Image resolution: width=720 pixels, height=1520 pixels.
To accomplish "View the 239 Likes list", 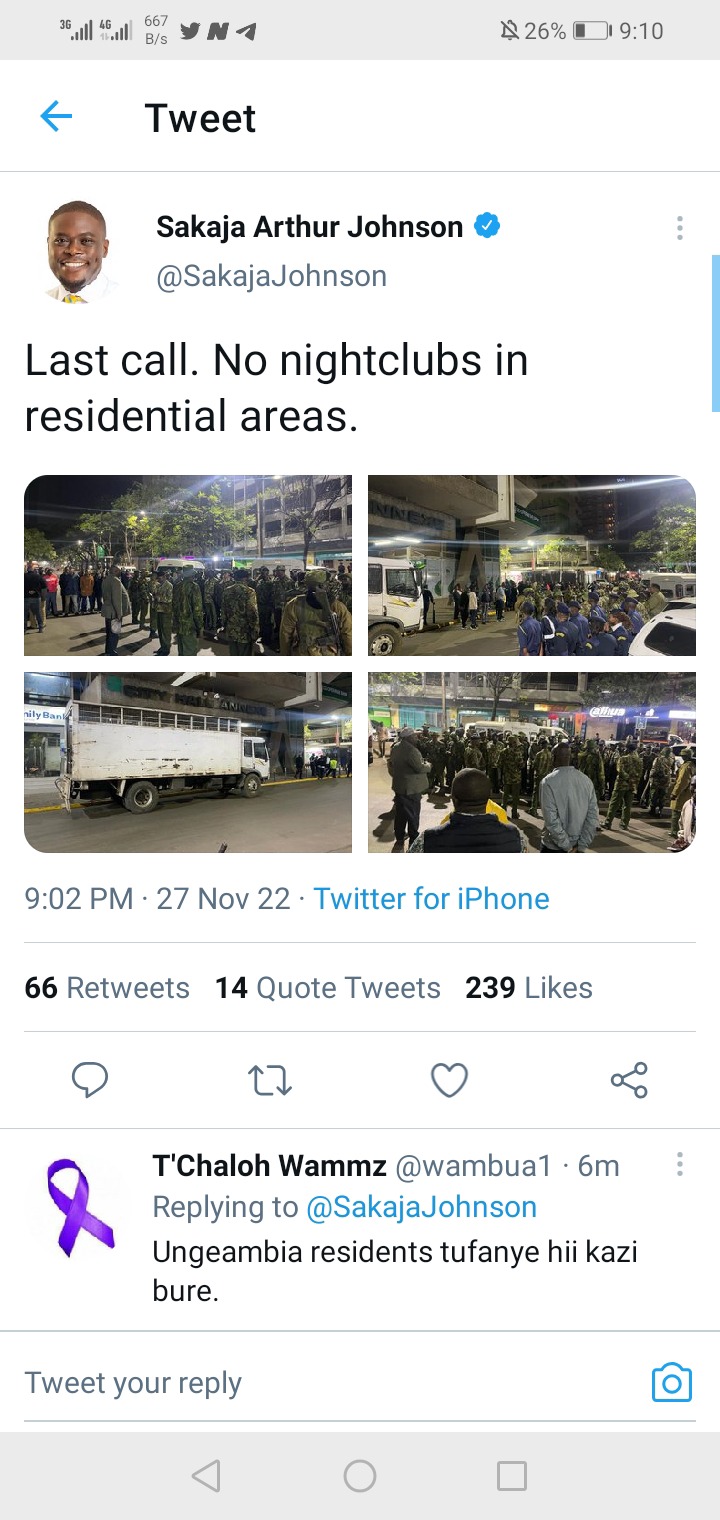I will click(x=529, y=988).
